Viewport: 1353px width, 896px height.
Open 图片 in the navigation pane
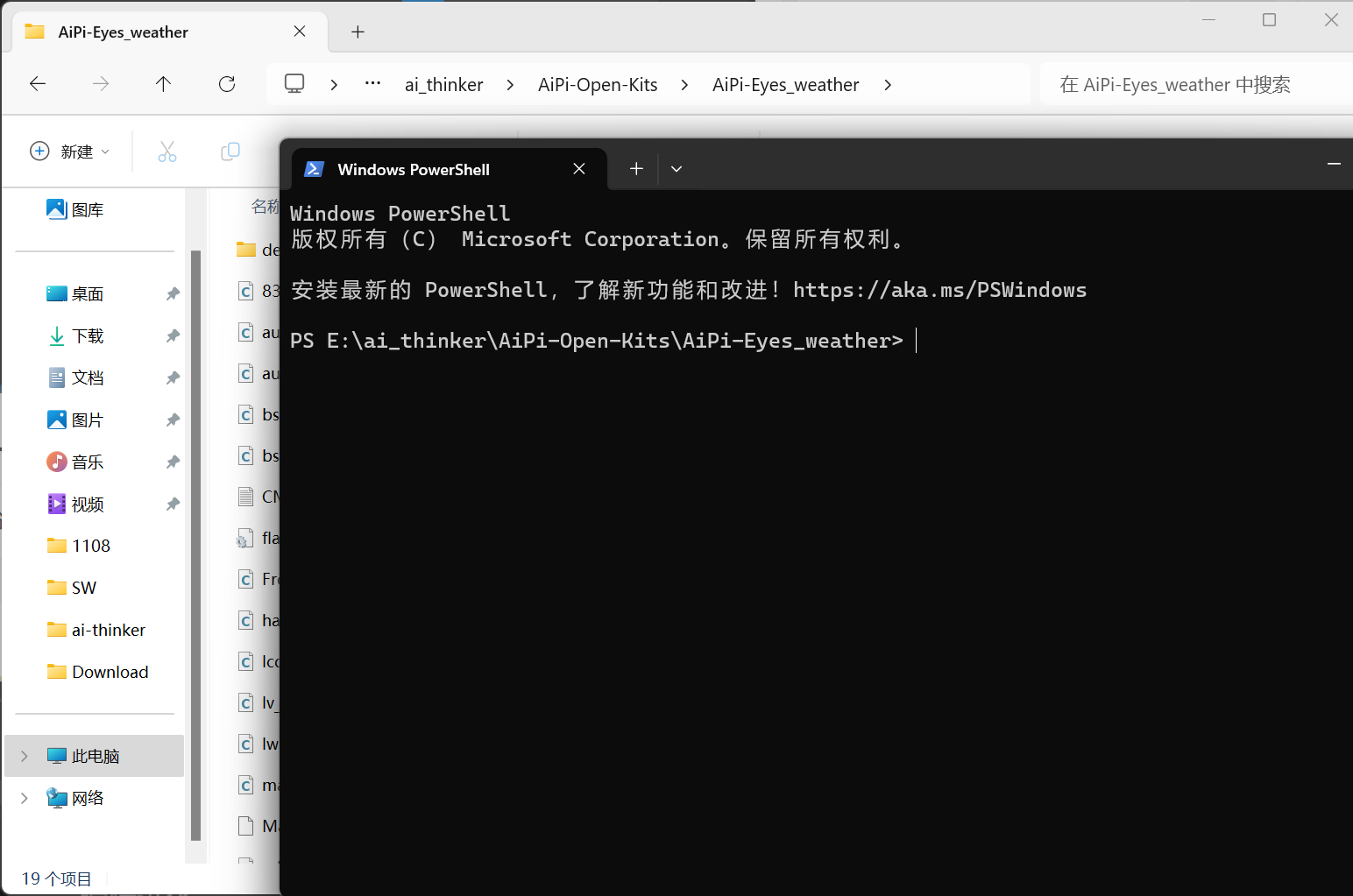(x=75, y=420)
